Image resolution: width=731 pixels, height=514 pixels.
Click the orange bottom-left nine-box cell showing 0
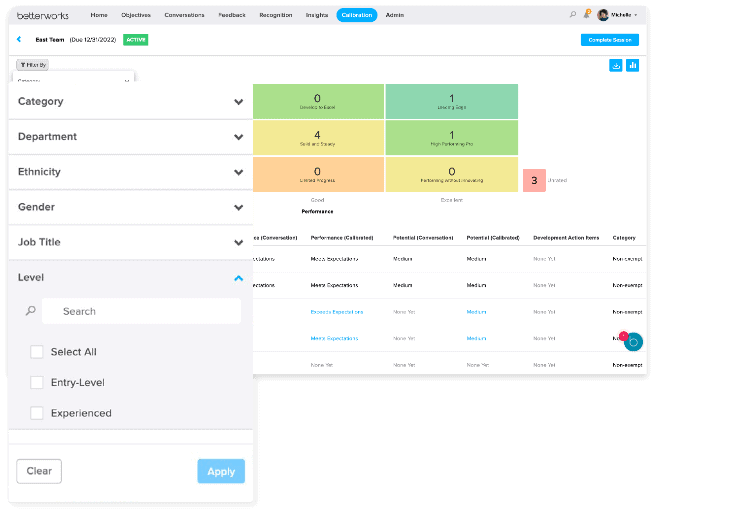click(x=318, y=174)
